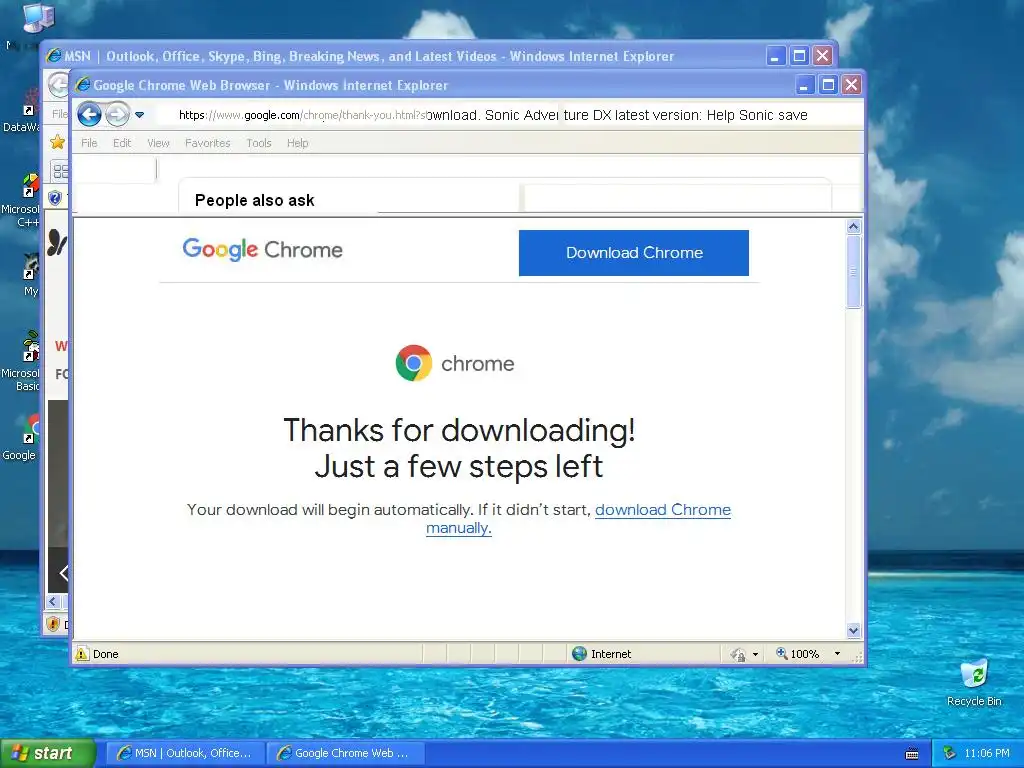Open dropdown beside the privacy icon

[756, 654]
